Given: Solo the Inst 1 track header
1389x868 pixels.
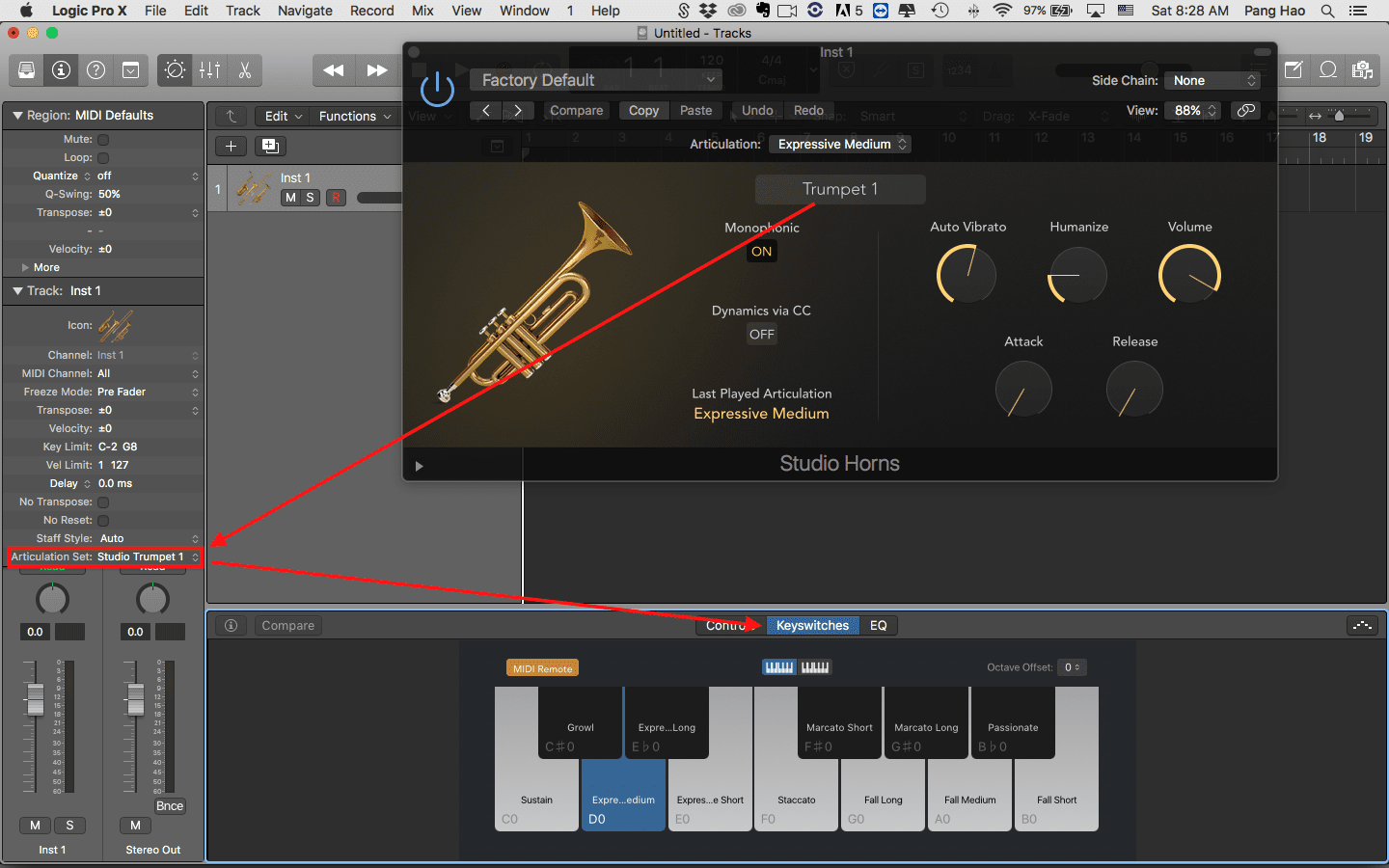Looking at the screenshot, I should [310, 197].
